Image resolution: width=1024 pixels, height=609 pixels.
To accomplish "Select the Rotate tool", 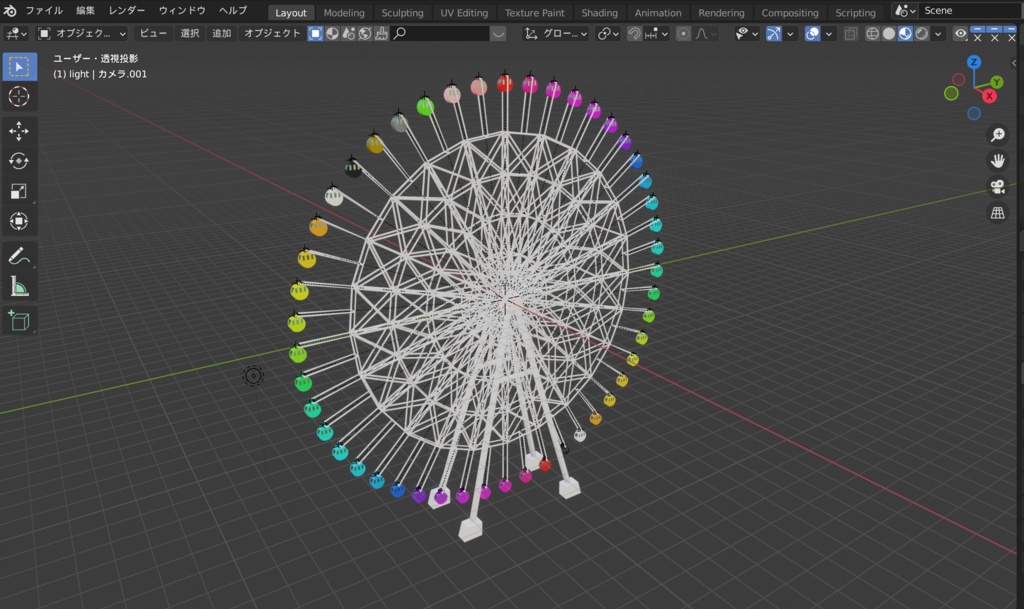I will click(x=19, y=161).
